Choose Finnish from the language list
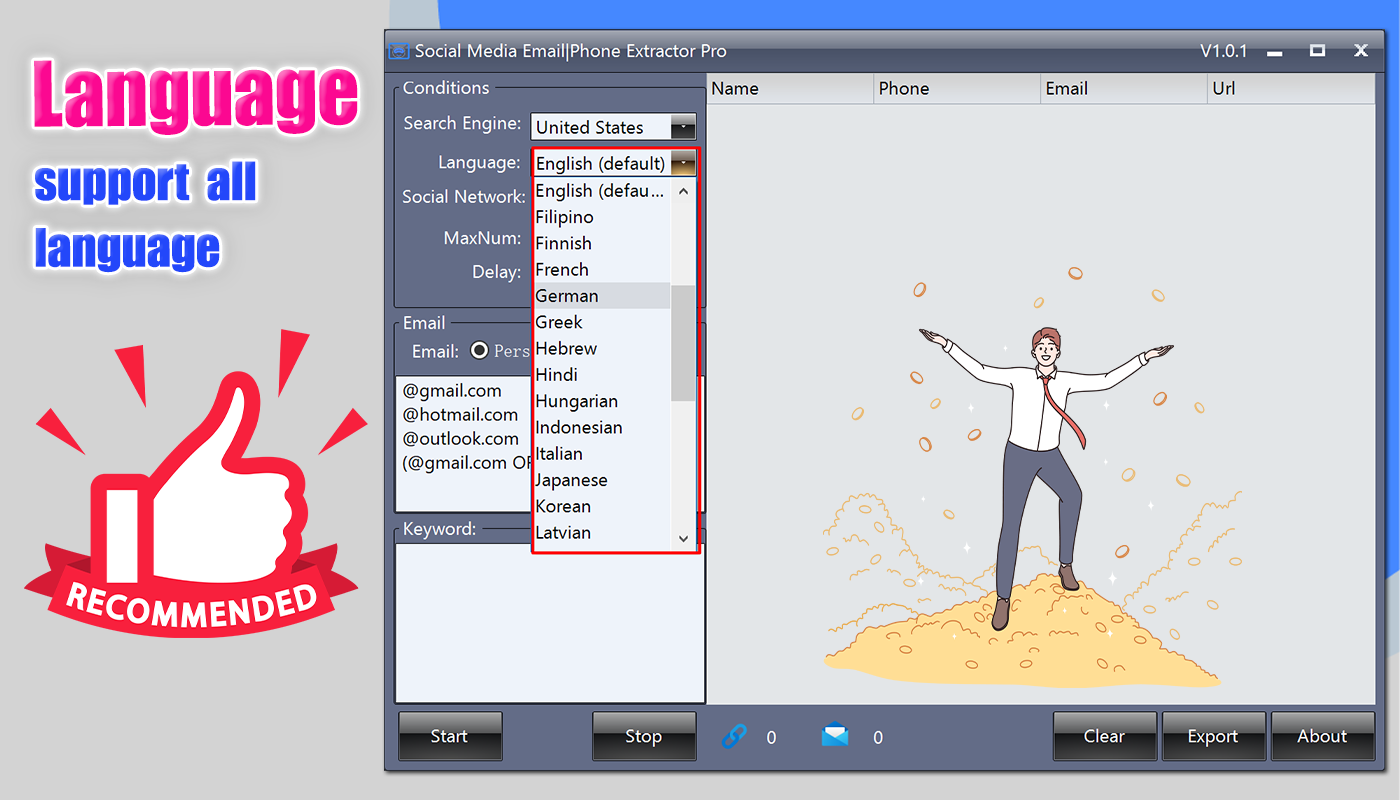This screenshot has width=1400, height=800. [601, 243]
